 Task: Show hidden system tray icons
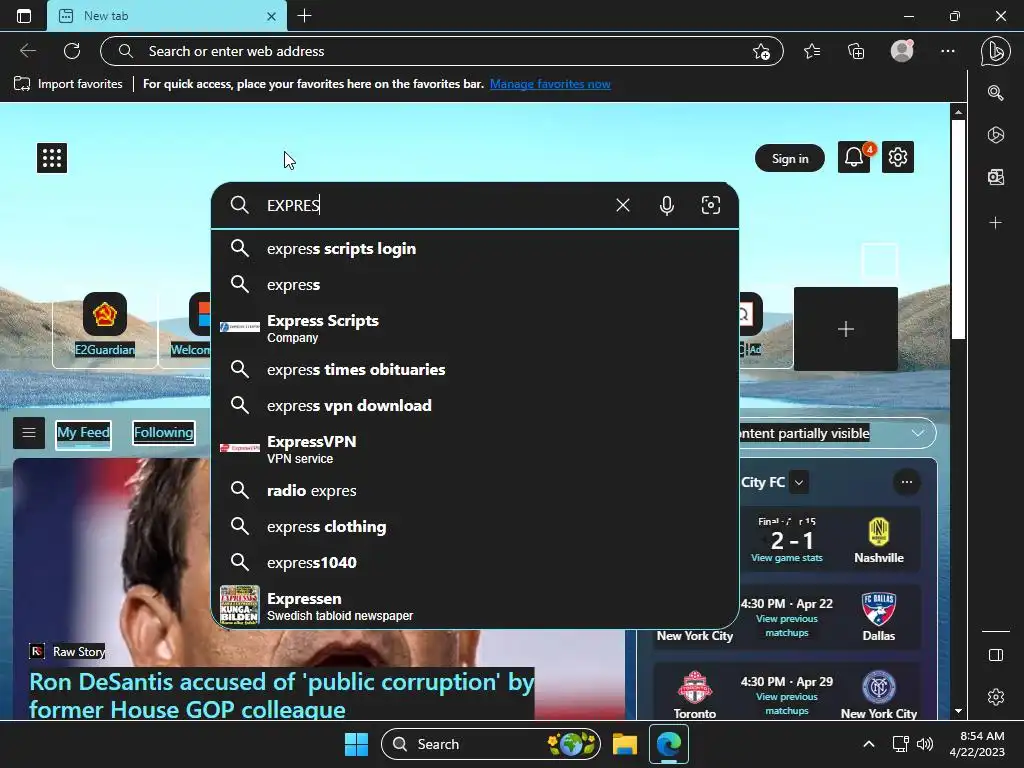[869, 744]
